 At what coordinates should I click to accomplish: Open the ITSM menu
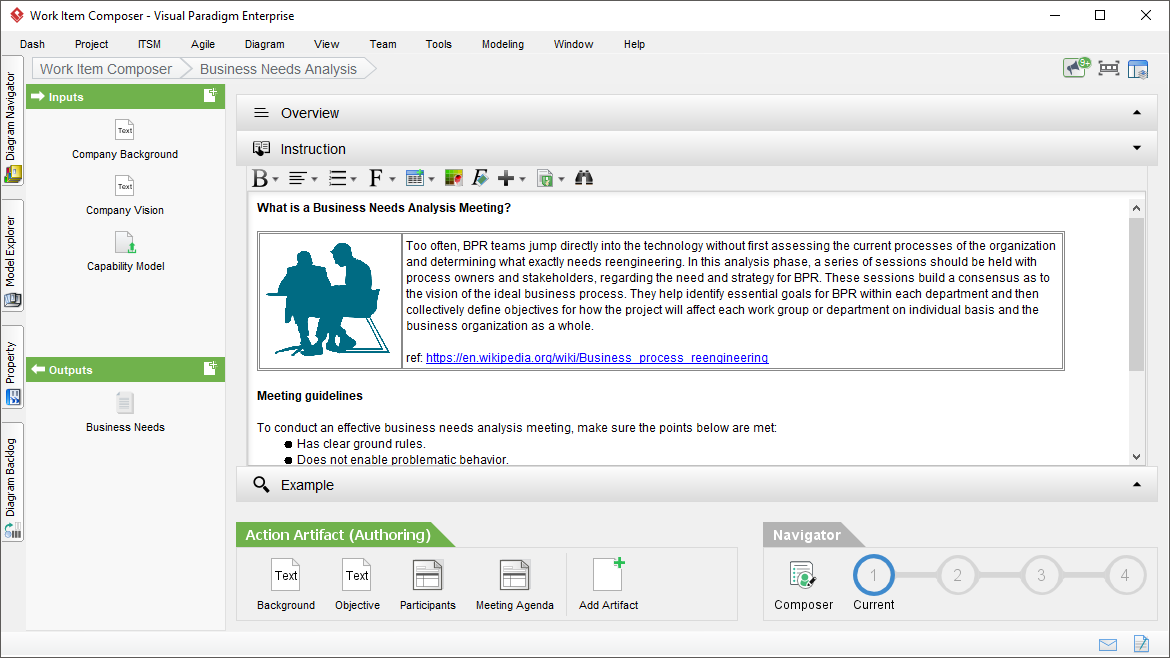149,44
